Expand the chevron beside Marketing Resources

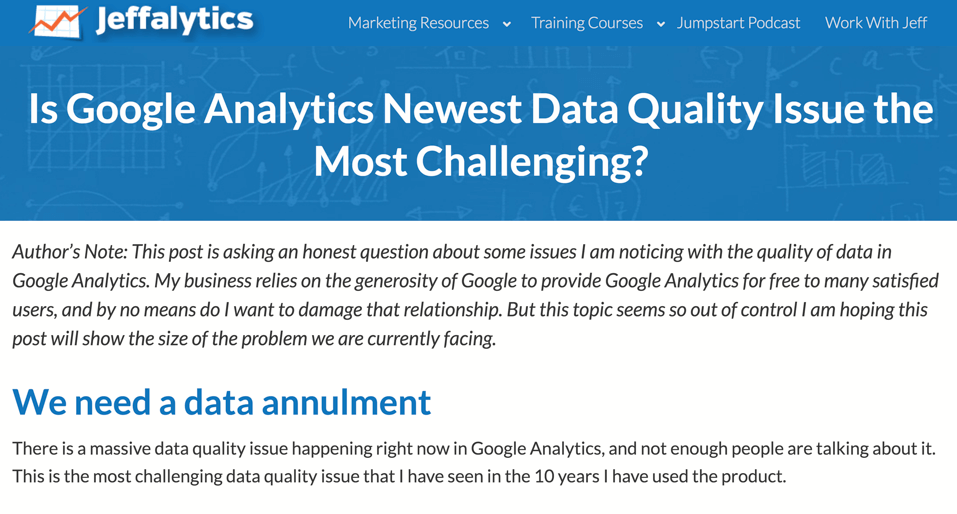[x=507, y=24]
